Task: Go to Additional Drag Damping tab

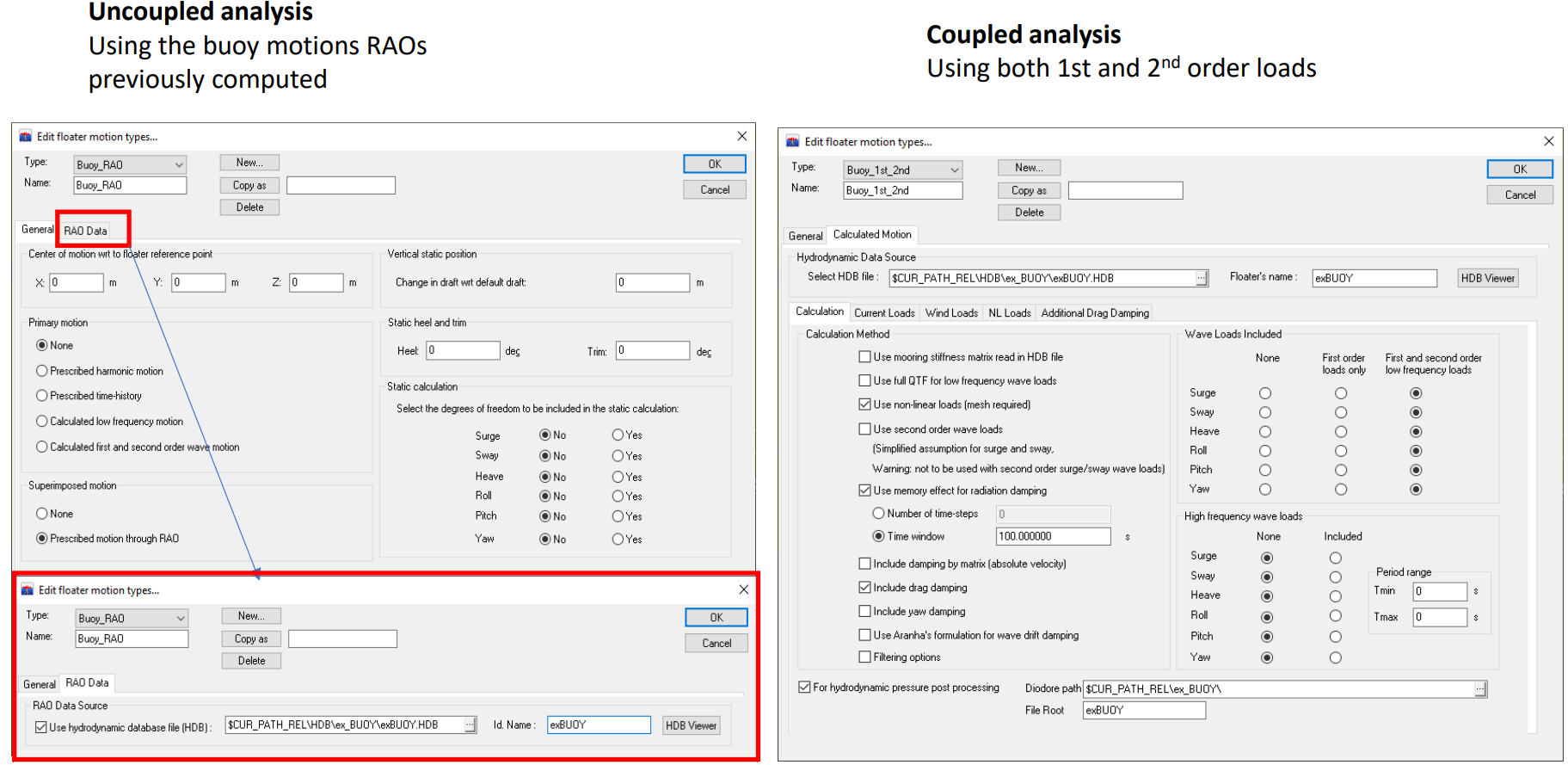Action: click(1094, 313)
